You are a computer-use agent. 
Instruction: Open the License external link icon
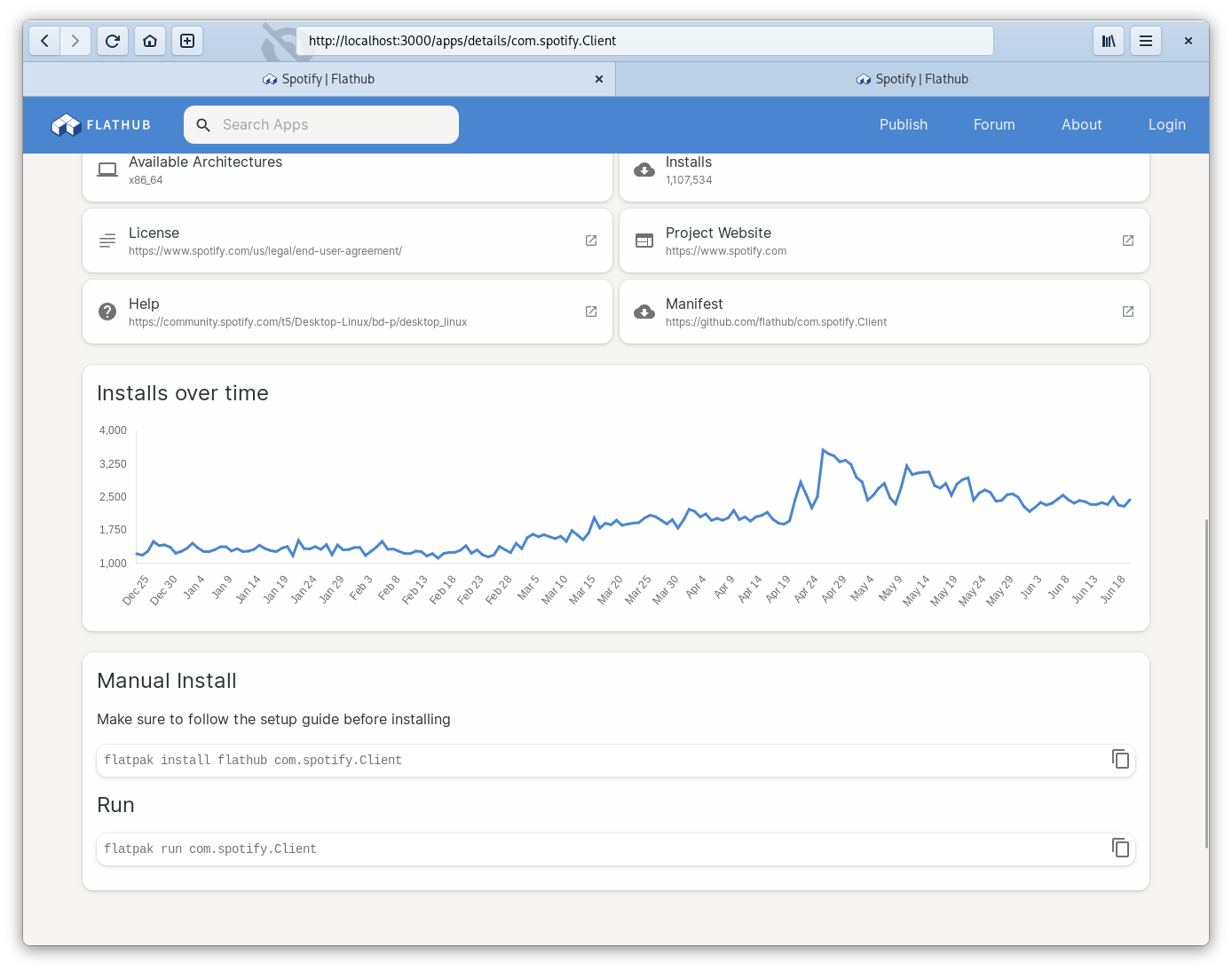pyautogui.click(x=591, y=241)
